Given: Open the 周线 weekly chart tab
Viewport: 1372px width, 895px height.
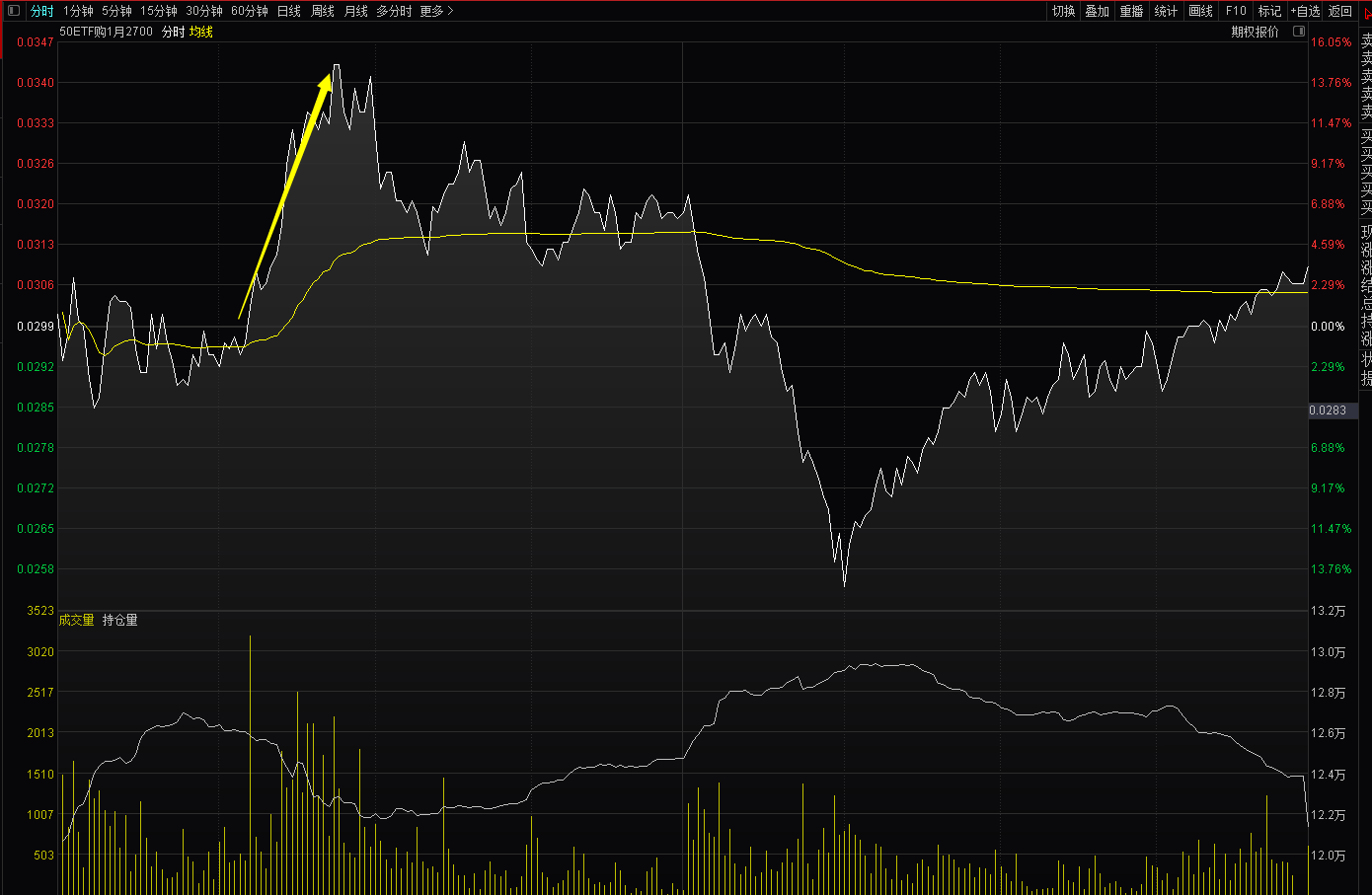Looking at the screenshot, I should [323, 11].
